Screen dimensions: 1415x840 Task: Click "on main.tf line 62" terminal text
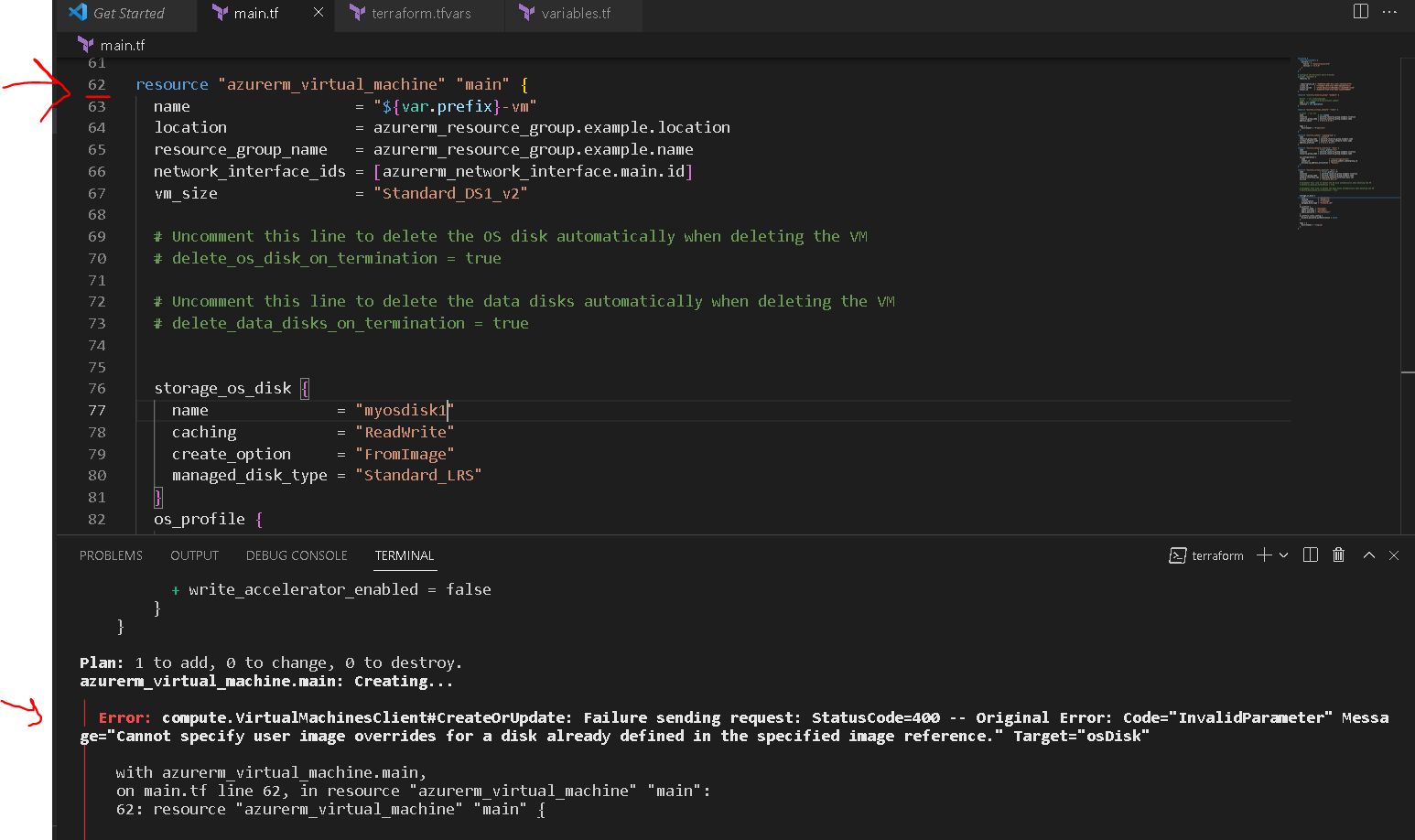(x=199, y=791)
